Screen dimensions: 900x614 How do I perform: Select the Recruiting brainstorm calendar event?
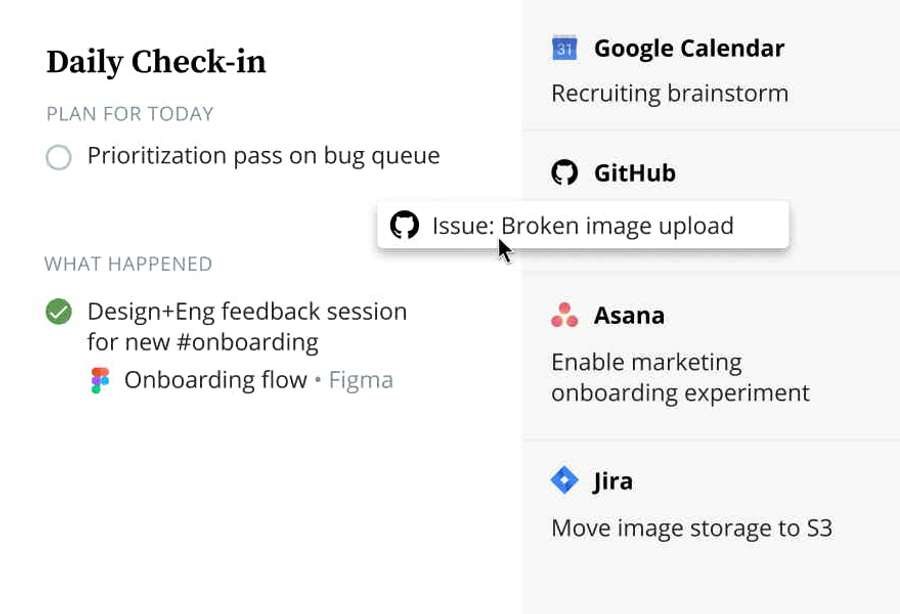[669, 94]
